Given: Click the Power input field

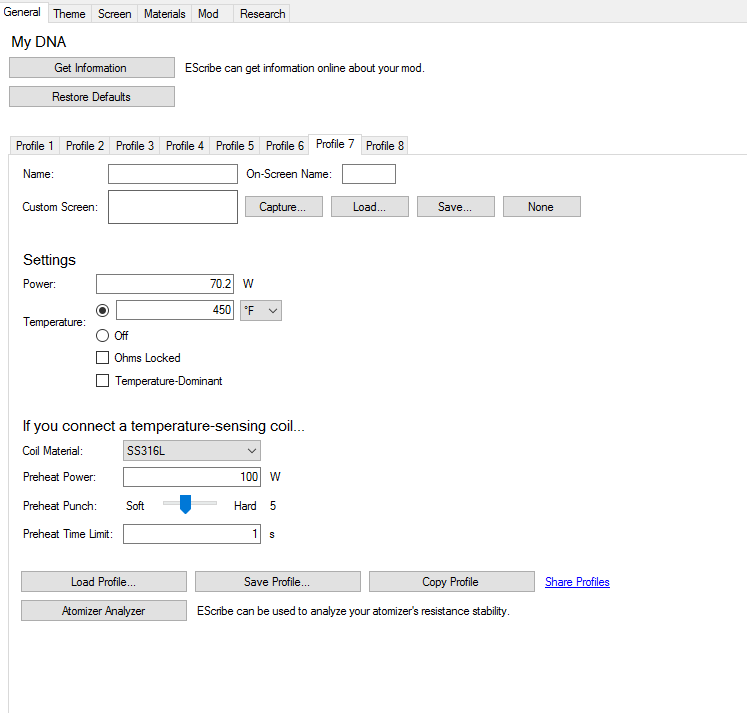Looking at the screenshot, I should [165, 284].
